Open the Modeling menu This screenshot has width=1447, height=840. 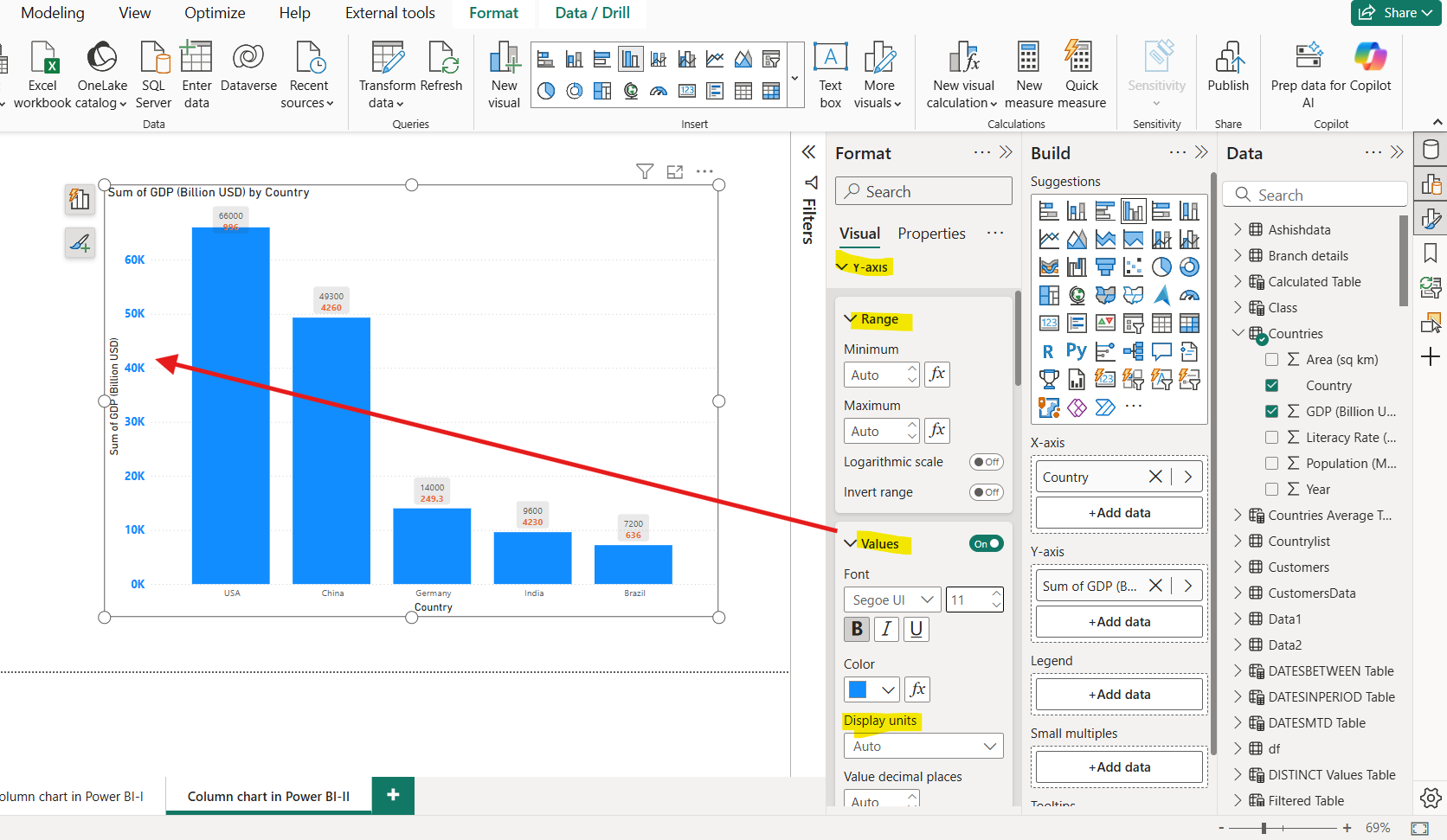coord(52,13)
